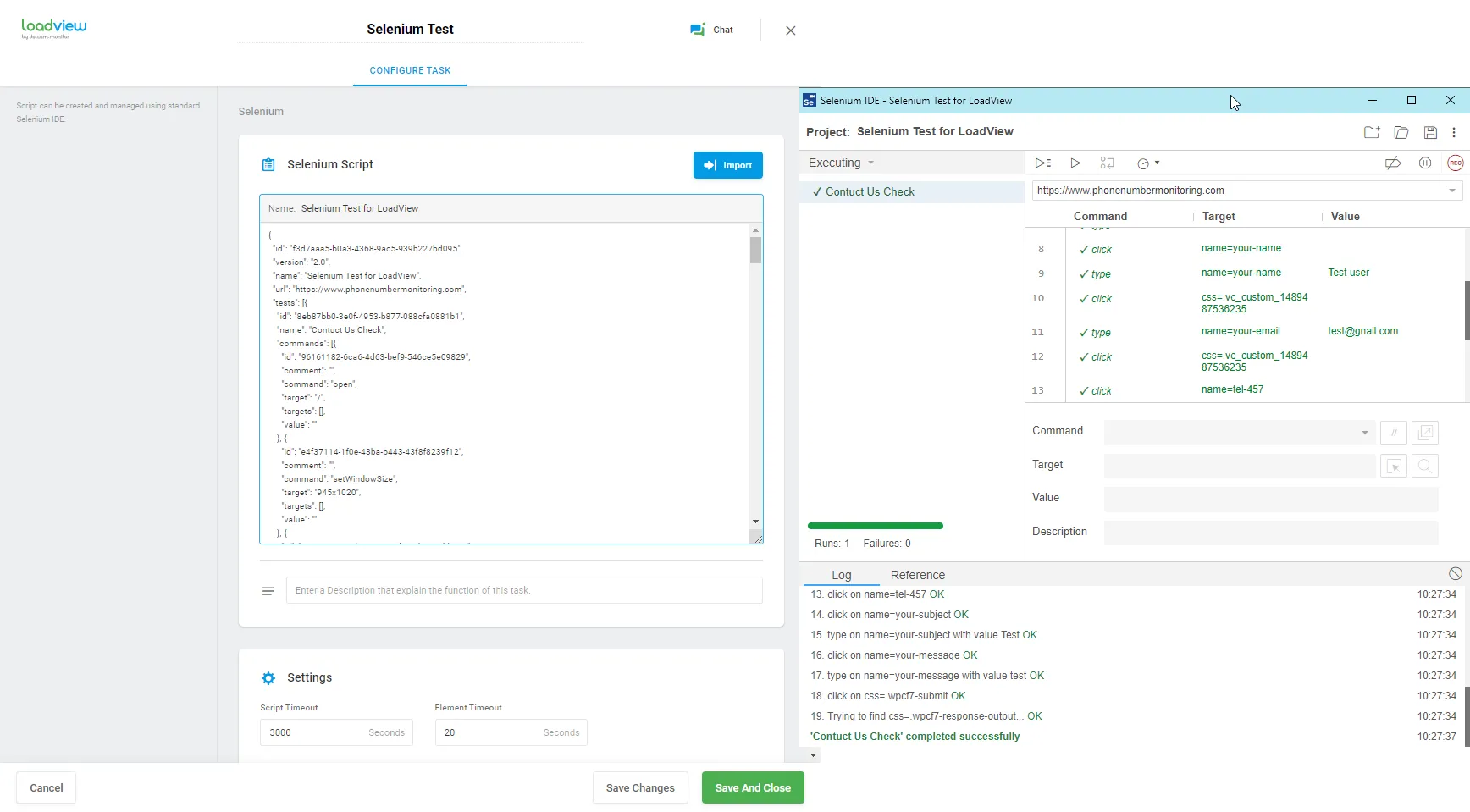The height and width of the screenshot is (812, 1470).
Task: Run all tests in suite
Action: 1043,163
